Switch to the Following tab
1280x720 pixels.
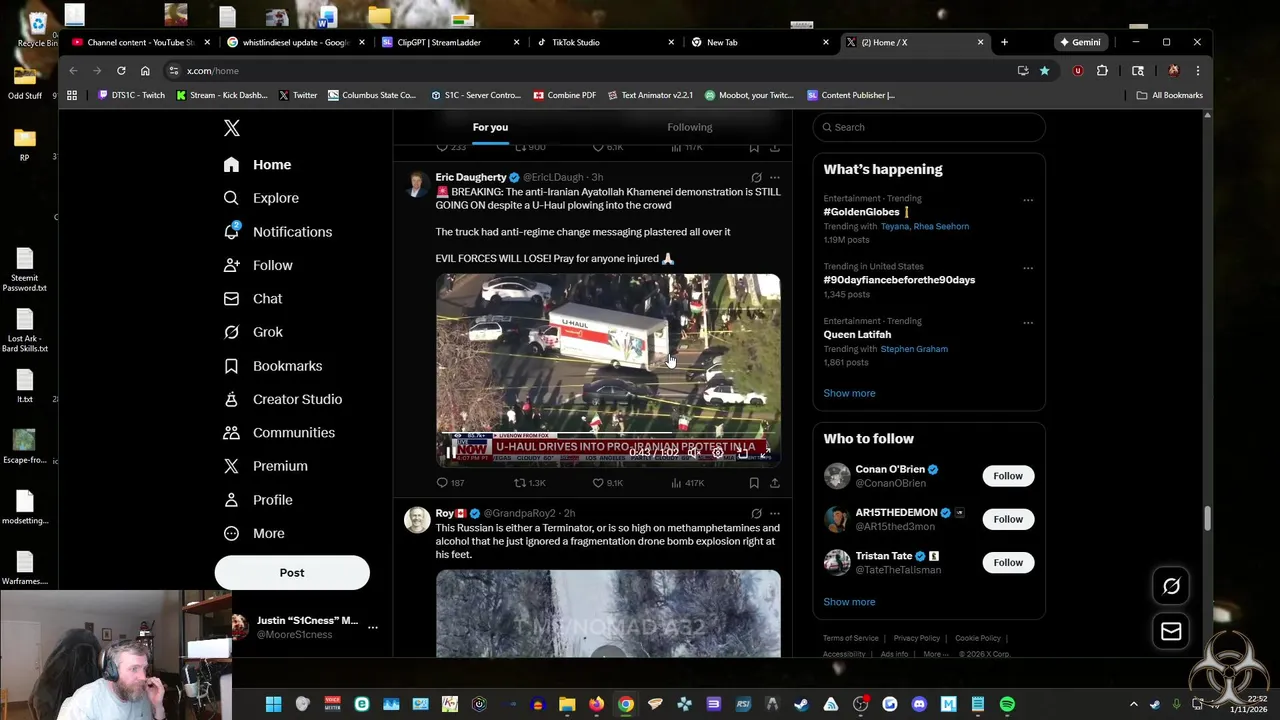[690, 127]
